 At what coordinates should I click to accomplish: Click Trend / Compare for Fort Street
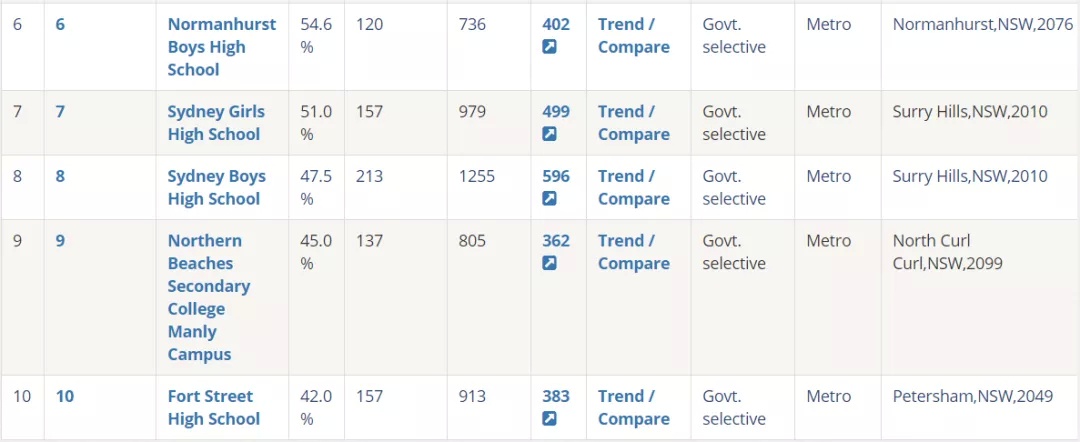pos(634,408)
